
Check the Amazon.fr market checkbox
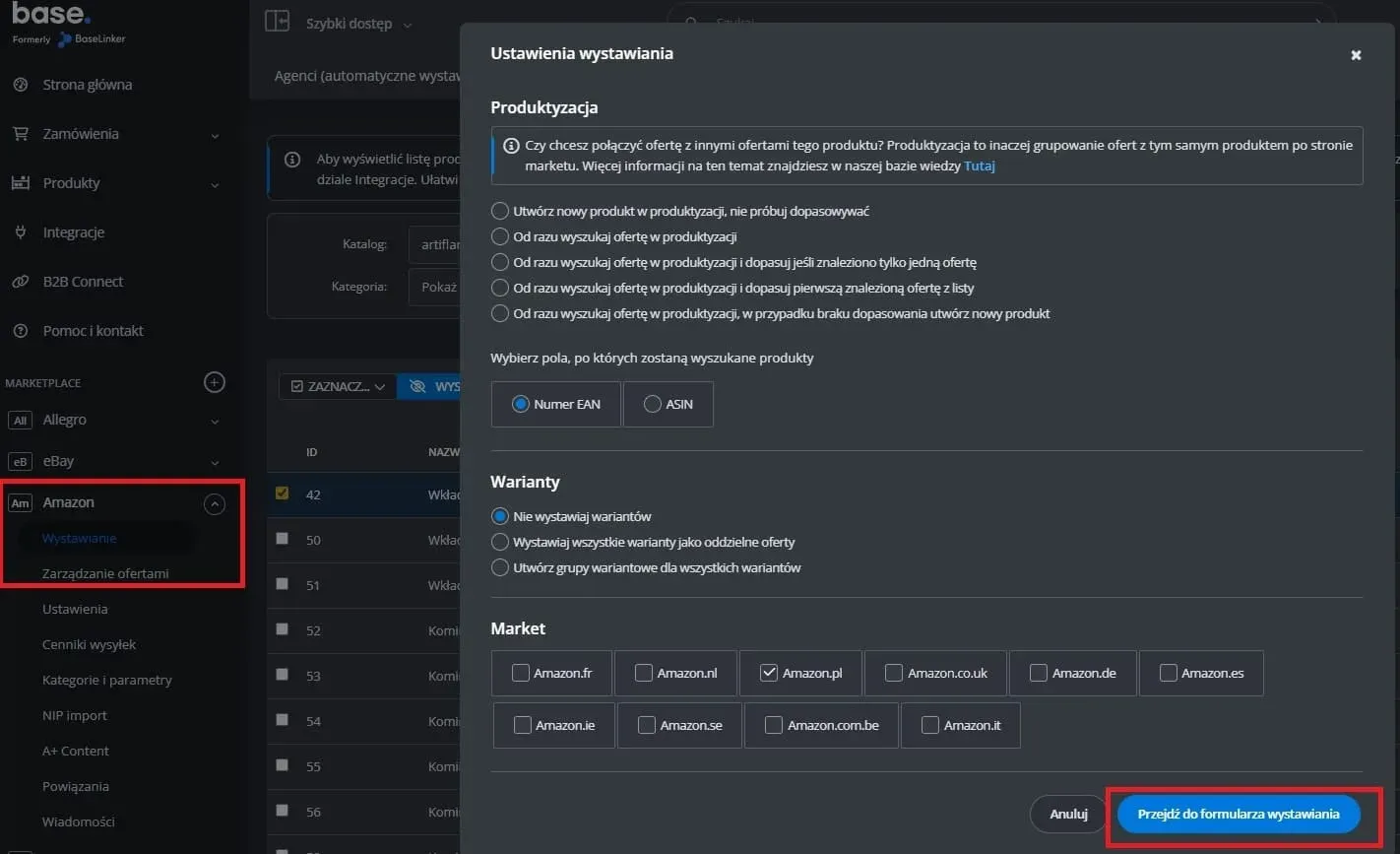pyautogui.click(x=521, y=673)
